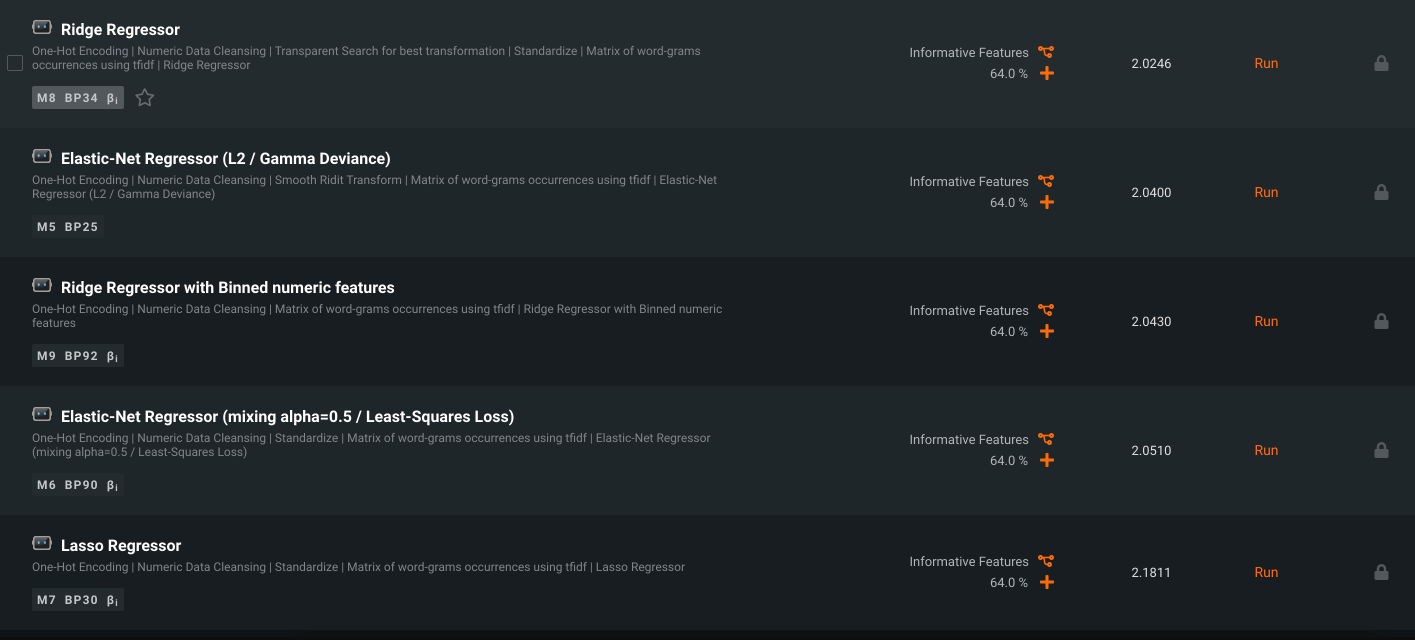
Task: Click the plus icon in Elastic-Net mixing alpha row
Action: (x=1047, y=461)
